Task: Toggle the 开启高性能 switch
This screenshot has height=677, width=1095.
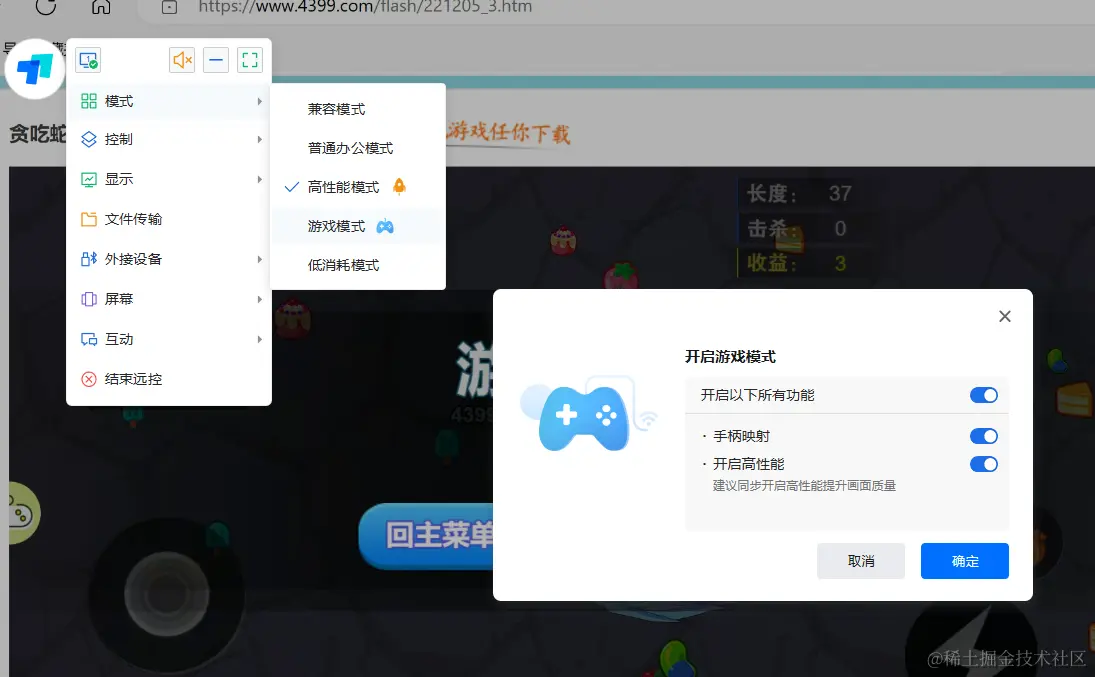Action: [x=983, y=465]
